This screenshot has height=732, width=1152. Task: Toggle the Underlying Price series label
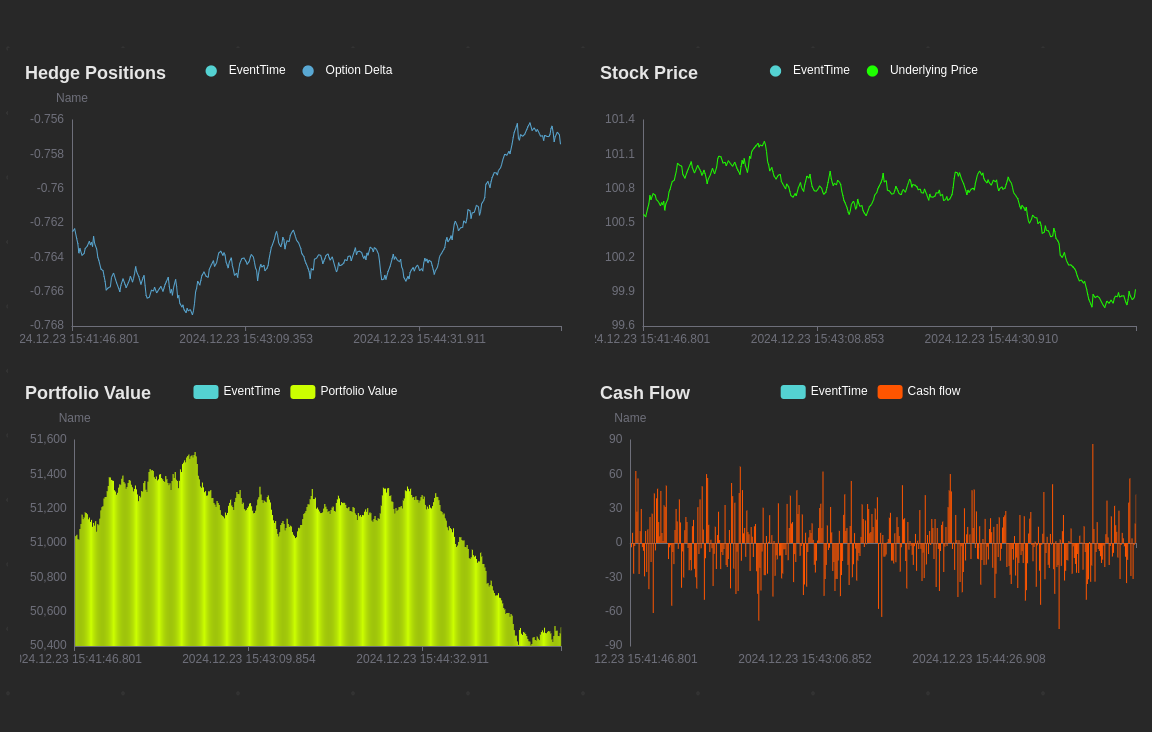pos(933,70)
